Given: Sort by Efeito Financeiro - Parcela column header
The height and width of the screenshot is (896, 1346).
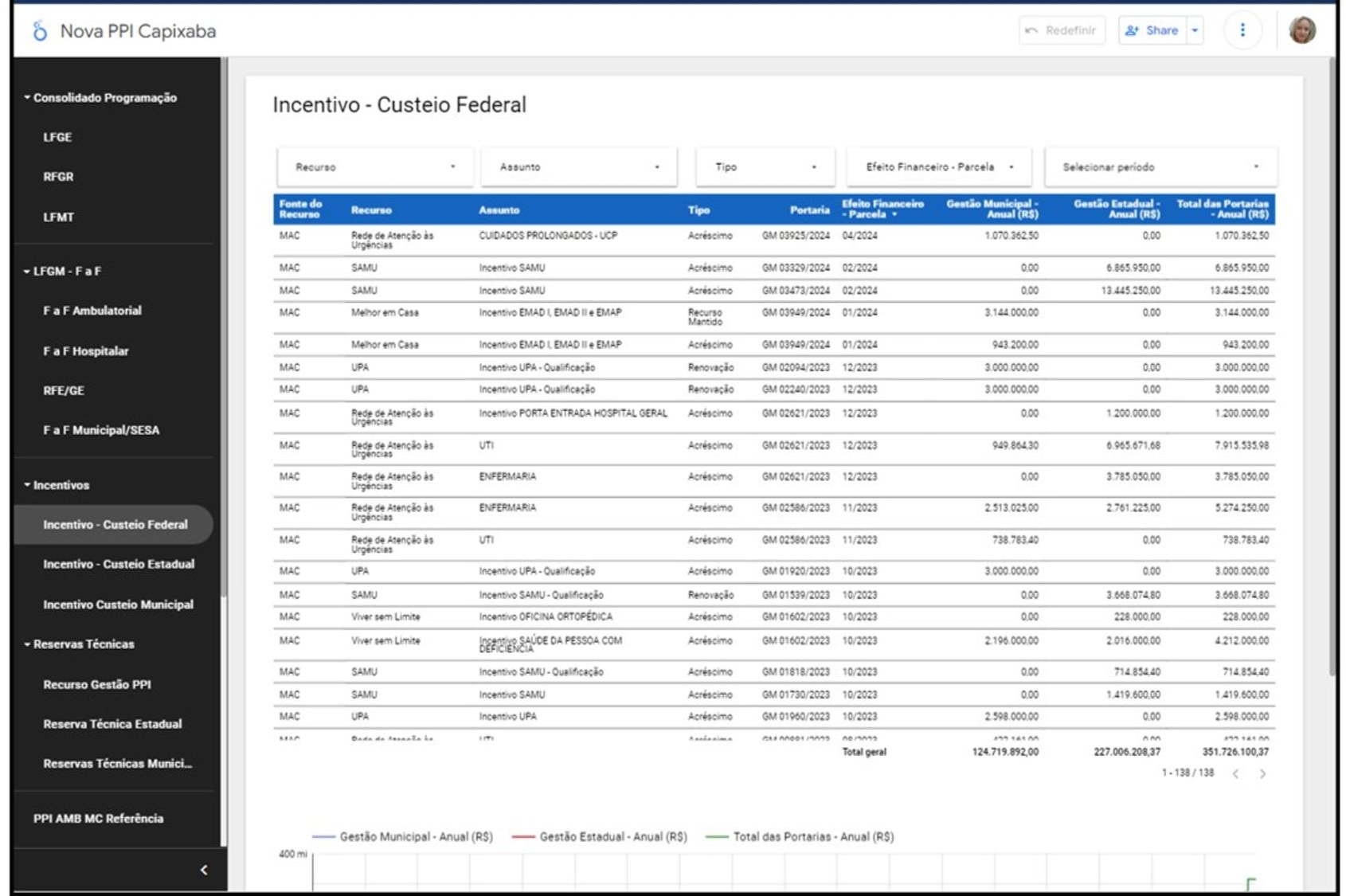Looking at the screenshot, I should 882,209.
